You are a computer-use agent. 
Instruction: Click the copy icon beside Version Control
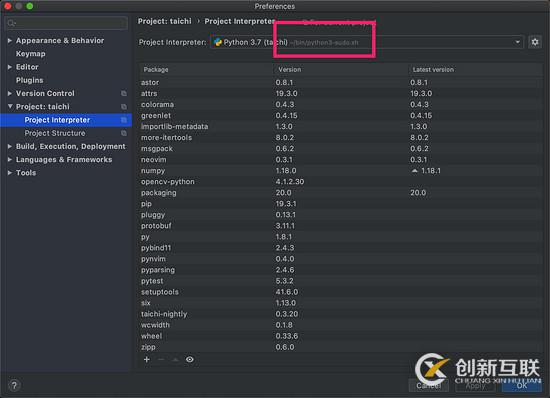123,93
